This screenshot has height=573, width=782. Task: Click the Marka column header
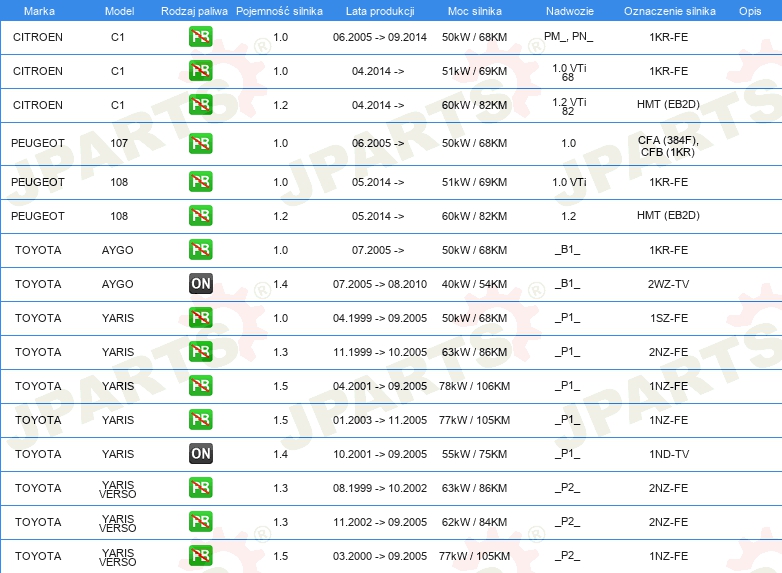pos(39,11)
